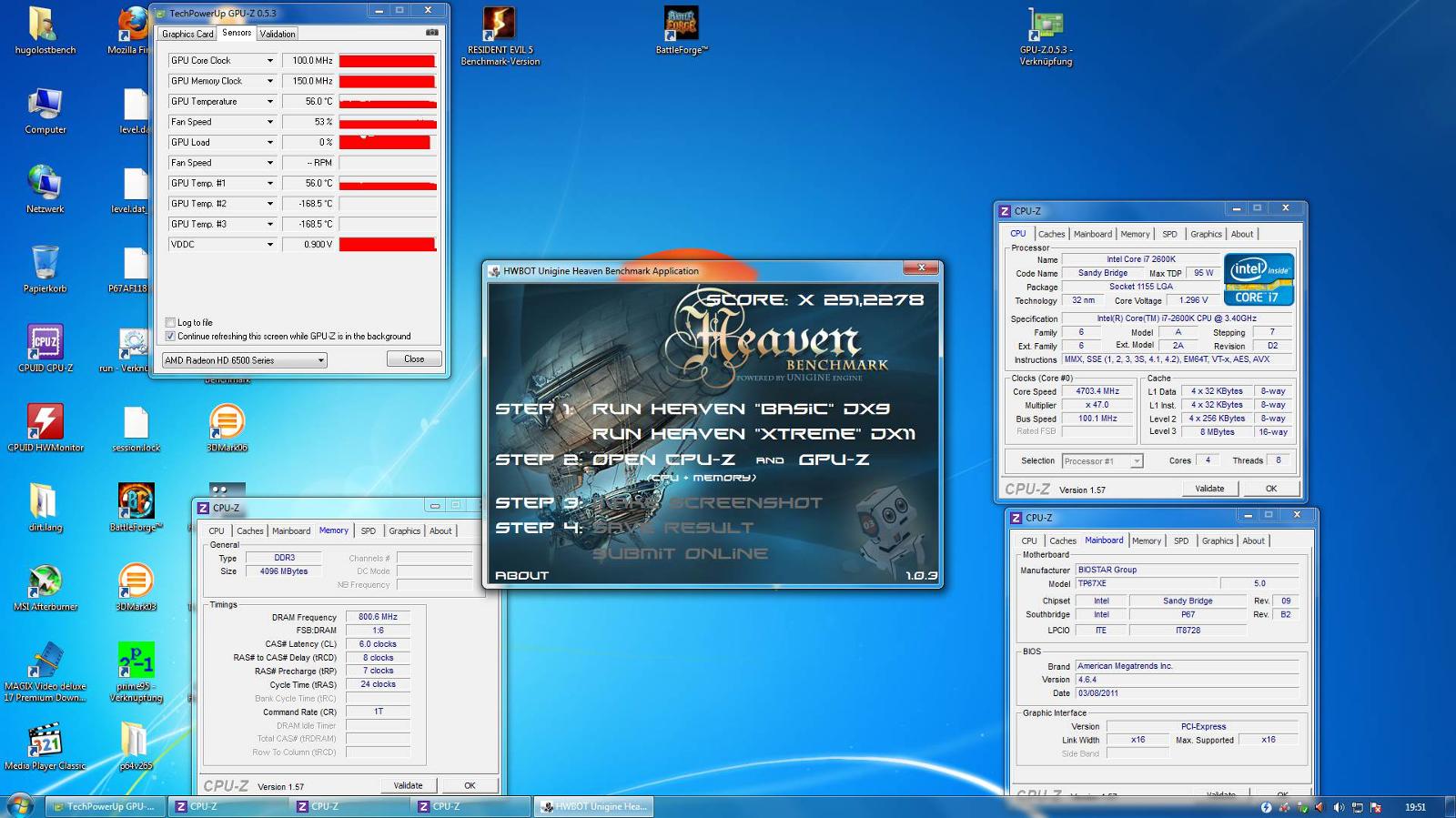The width and height of the screenshot is (1456, 818).
Task: Expand GPU Temp. #1 sensor dropdown
Action: (269, 184)
